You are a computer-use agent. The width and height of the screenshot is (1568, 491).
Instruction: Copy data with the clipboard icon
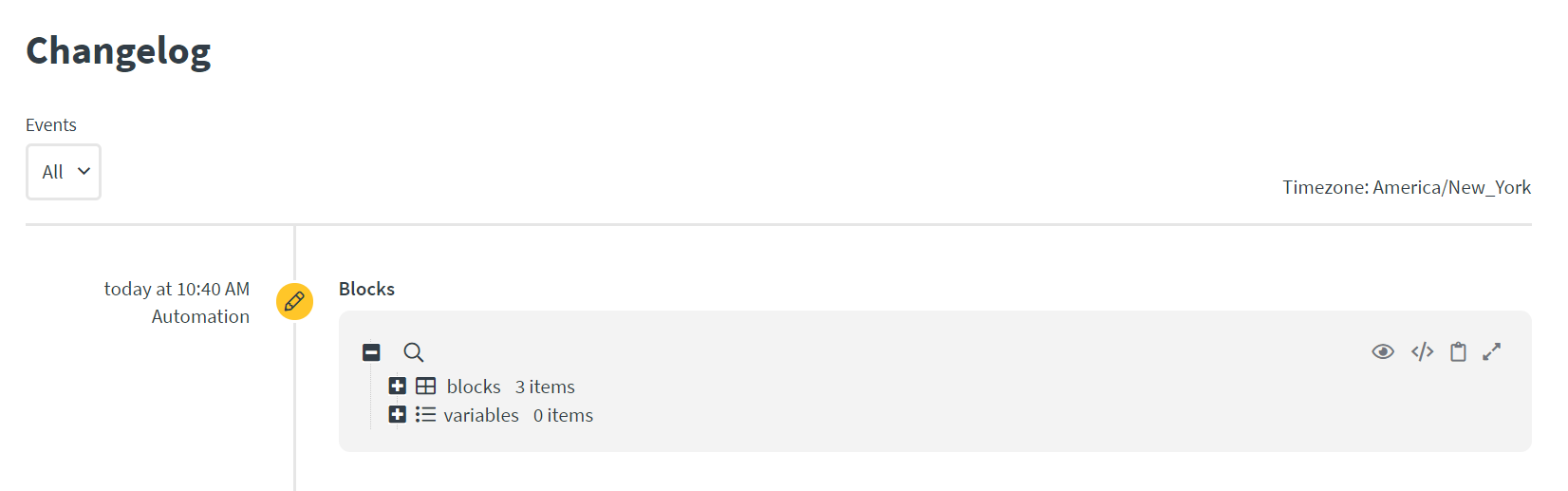pos(1458,351)
